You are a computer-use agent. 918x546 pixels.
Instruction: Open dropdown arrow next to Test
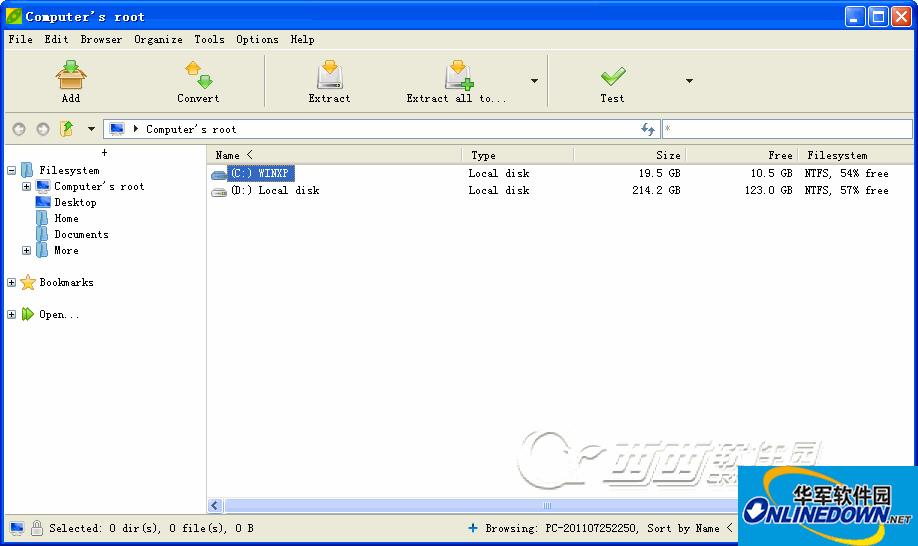[x=689, y=81]
